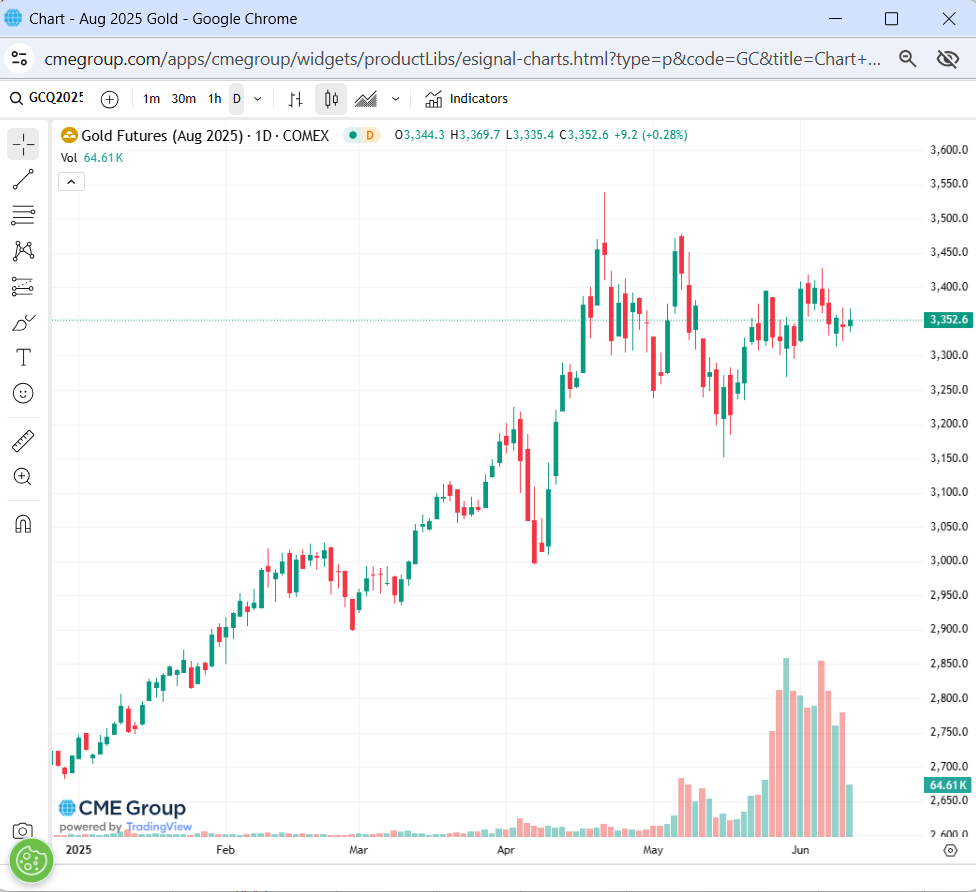
Task: Select the Crosshair tool
Action: [x=23, y=144]
